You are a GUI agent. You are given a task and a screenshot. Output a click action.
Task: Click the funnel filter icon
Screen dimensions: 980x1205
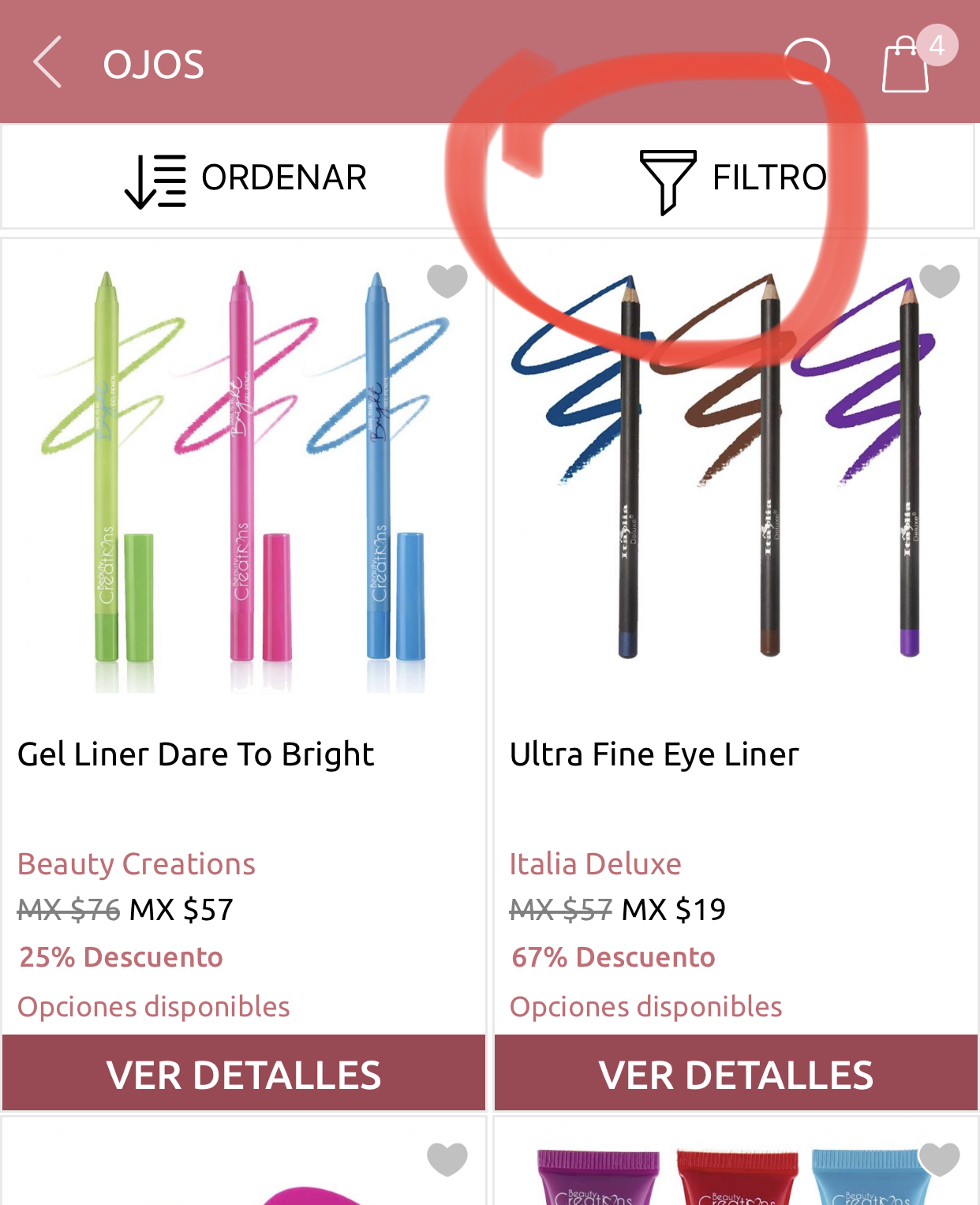coord(668,181)
